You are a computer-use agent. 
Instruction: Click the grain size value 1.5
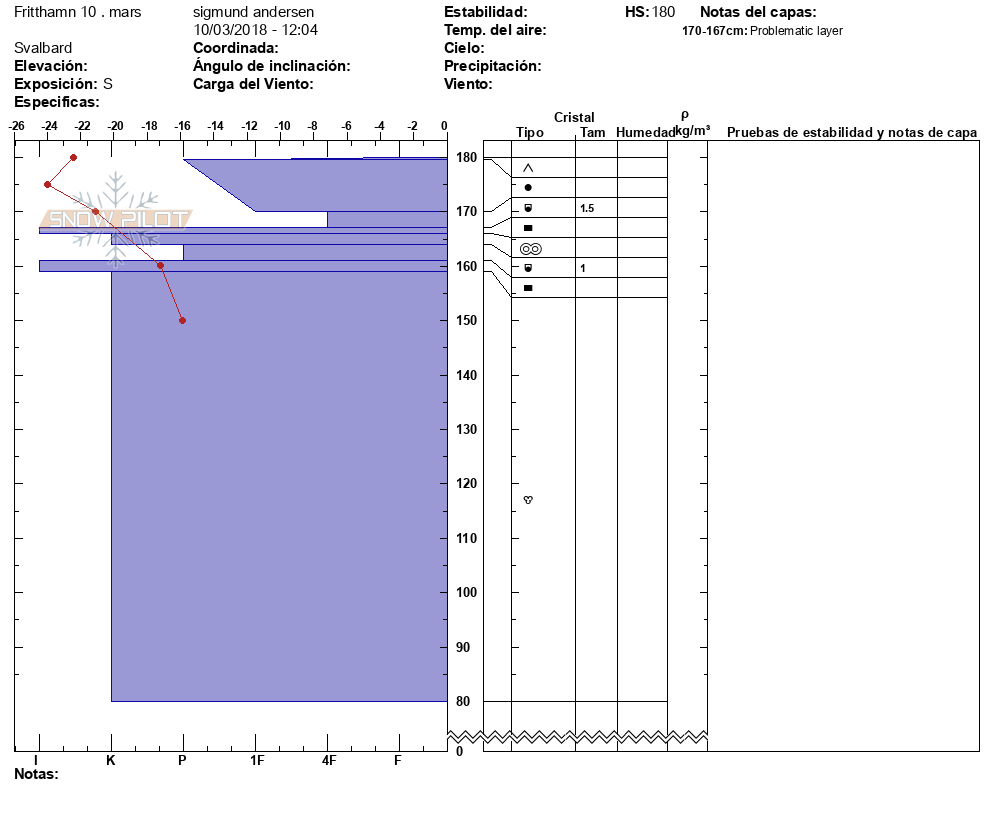pos(586,208)
